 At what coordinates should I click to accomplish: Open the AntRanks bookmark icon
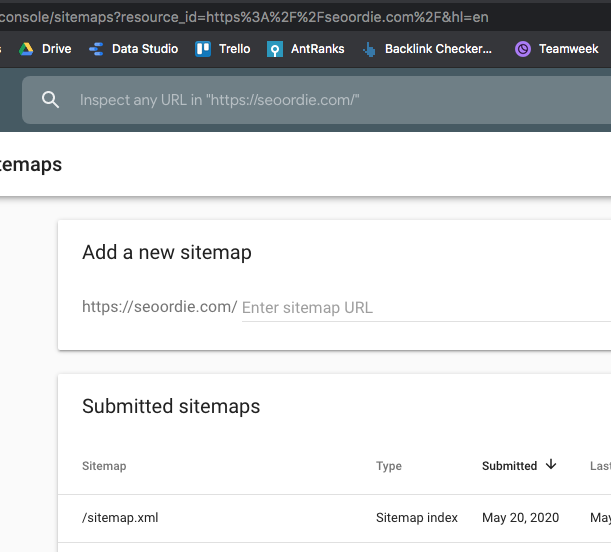coord(275,49)
